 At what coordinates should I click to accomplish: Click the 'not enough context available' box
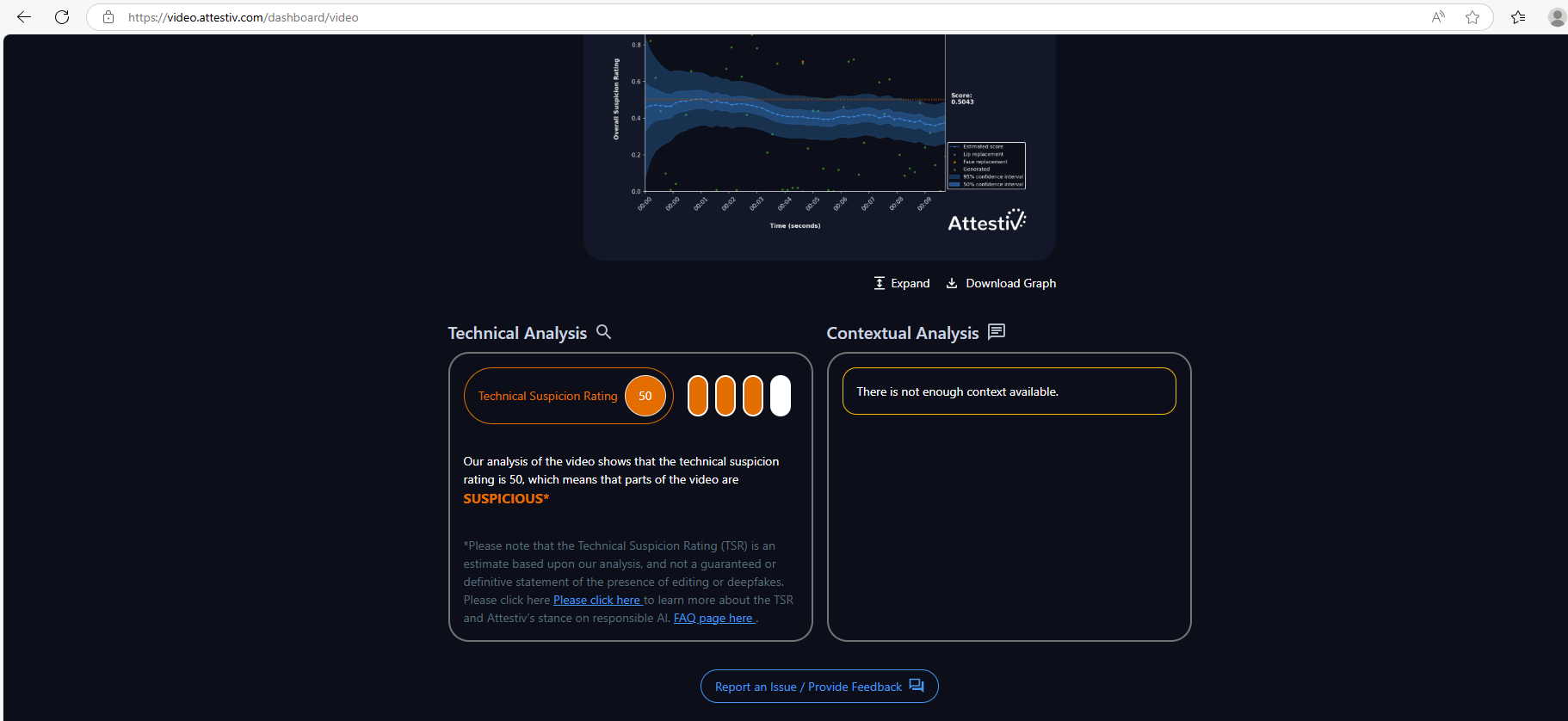[1009, 391]
